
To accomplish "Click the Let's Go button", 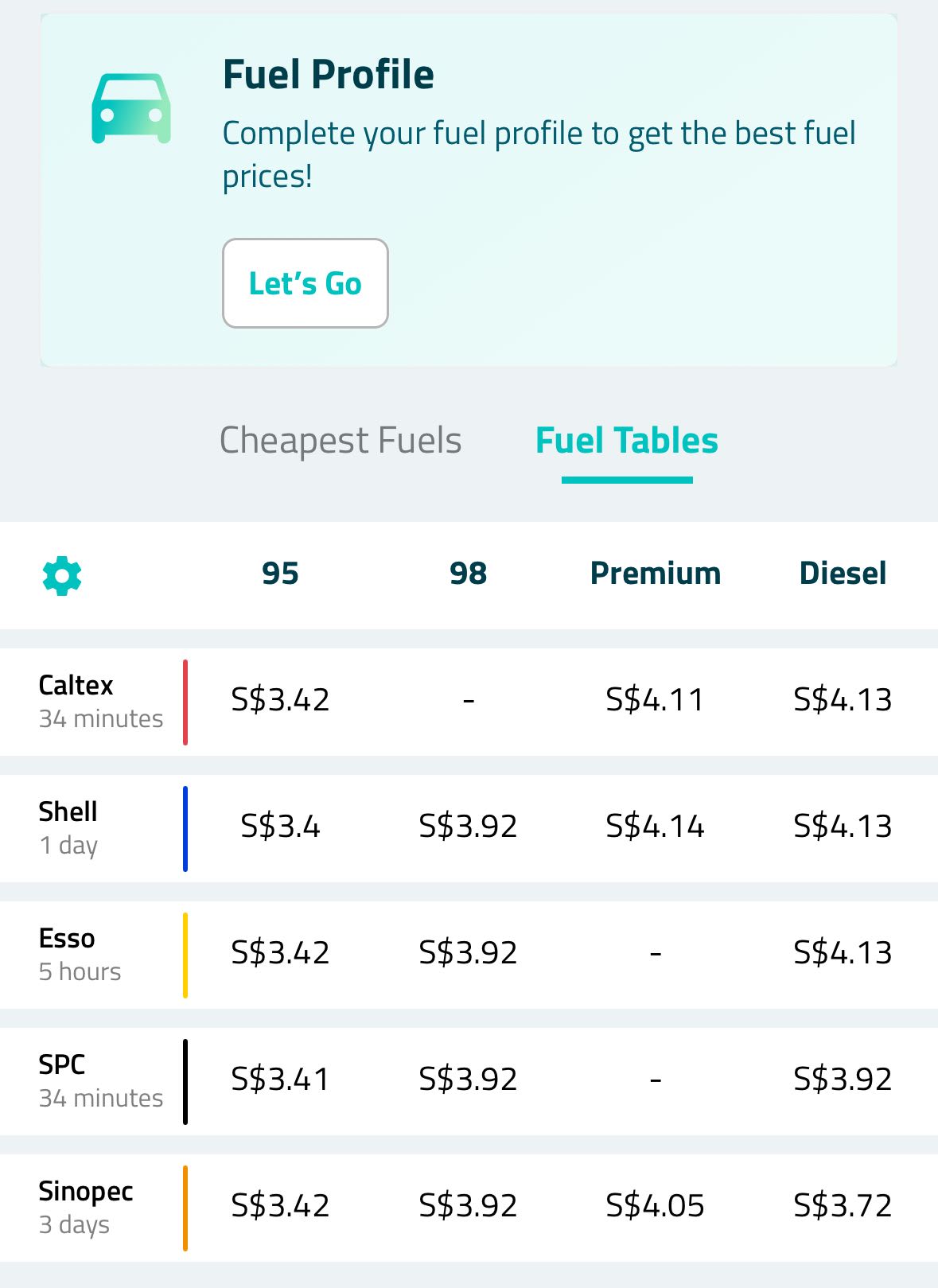I will point(306,283).
